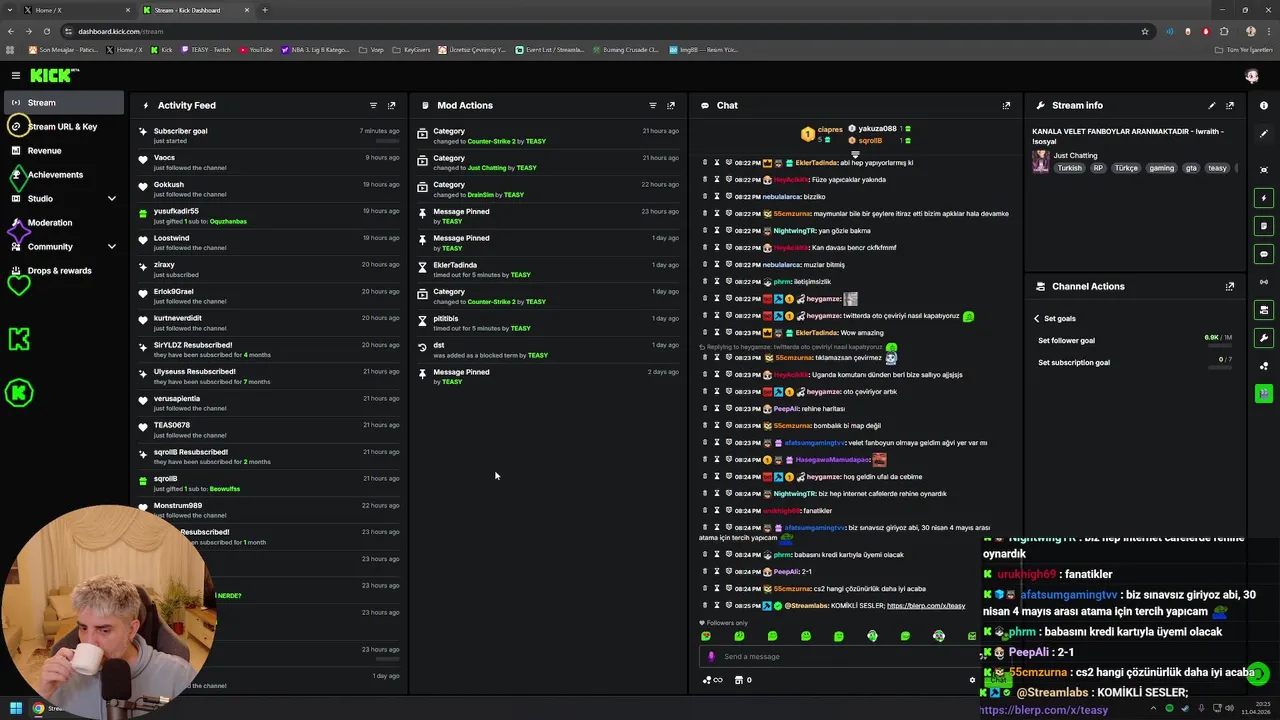Go back from Set goals
This screenshot has height=720, width=1280.
1037,318
